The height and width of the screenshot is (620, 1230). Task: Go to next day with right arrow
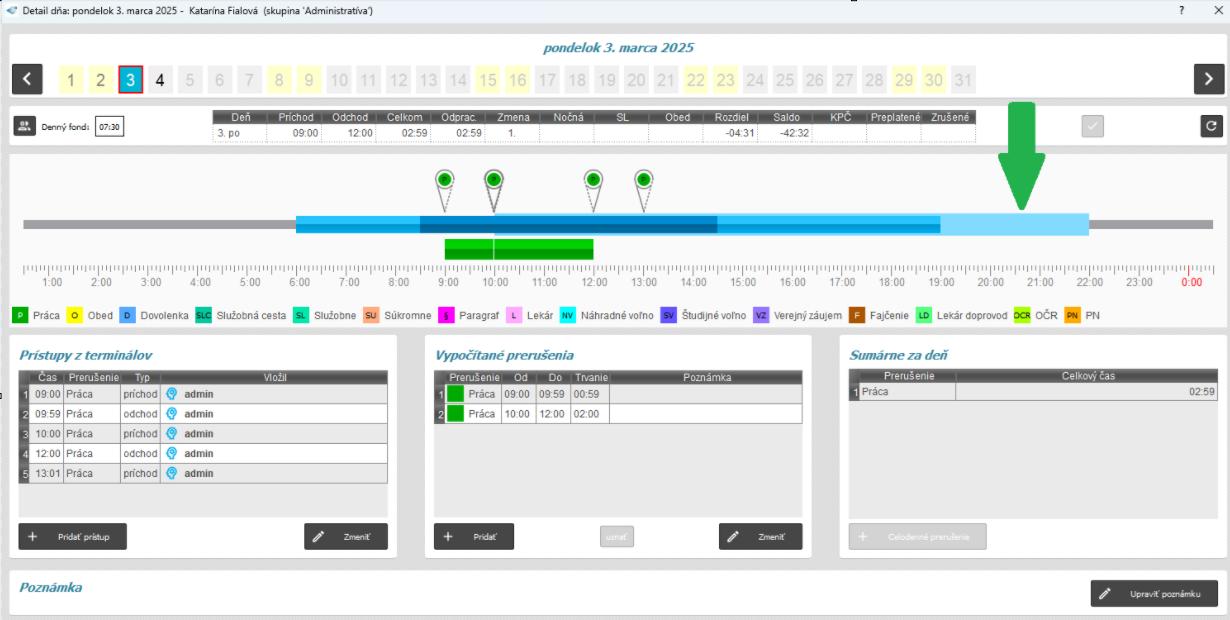point(1209,79)
